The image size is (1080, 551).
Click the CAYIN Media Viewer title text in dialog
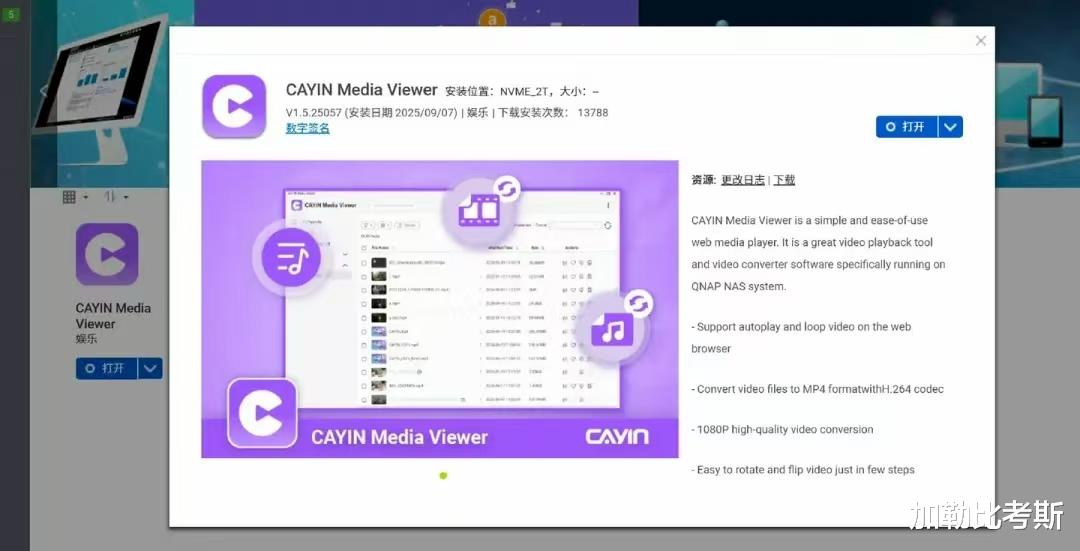pyautogui.click(x=362, y=90)
